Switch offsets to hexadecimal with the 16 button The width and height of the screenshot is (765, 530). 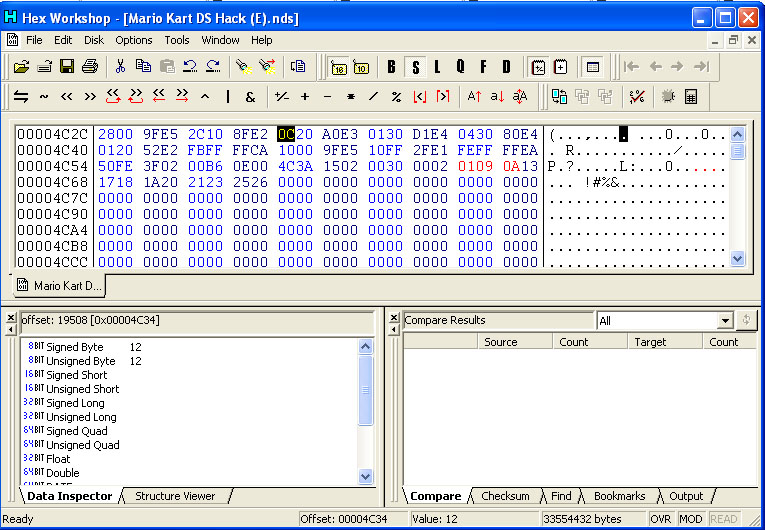[x=338, y=67]
